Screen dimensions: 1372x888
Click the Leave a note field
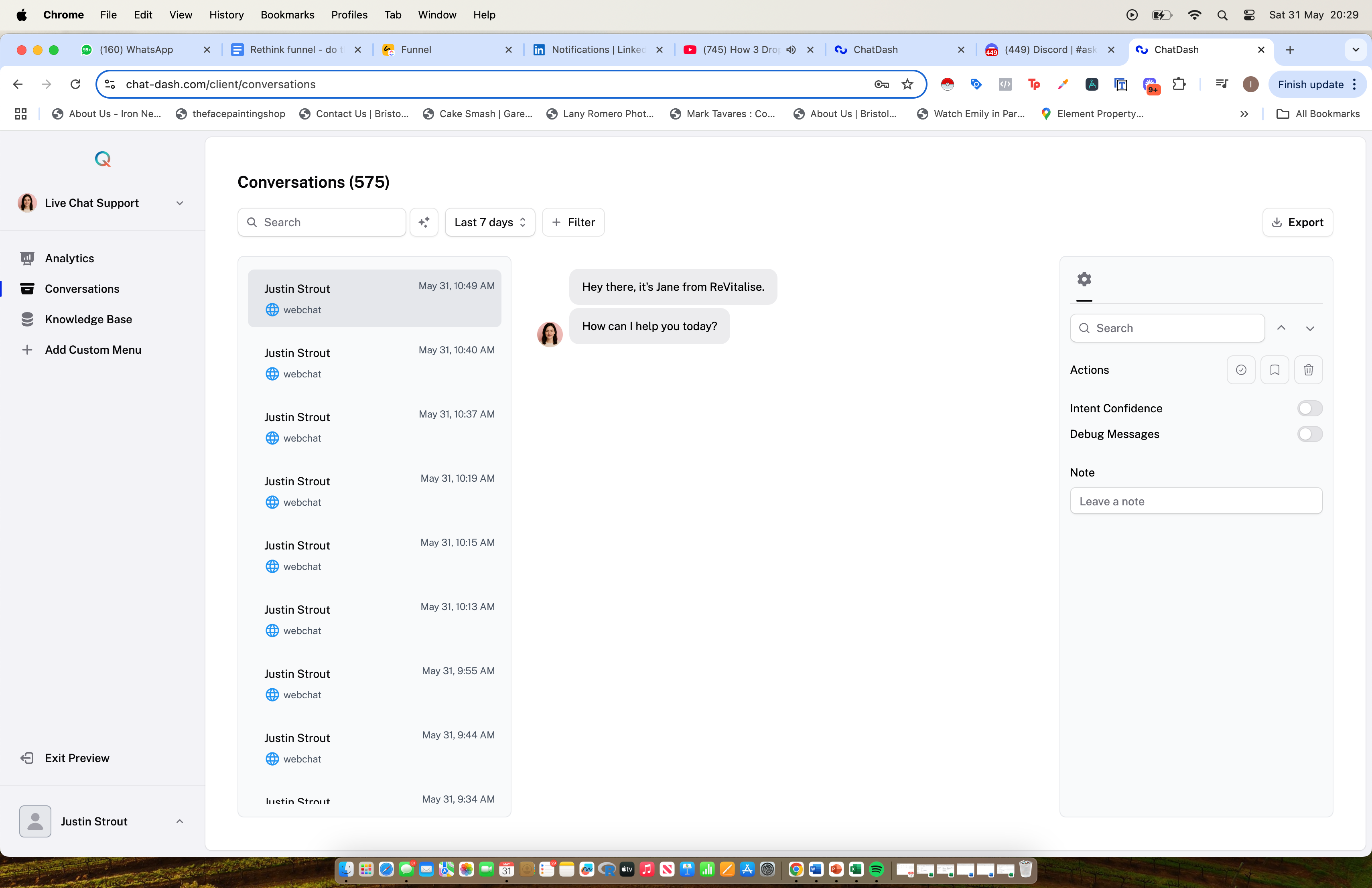(x=1195, y=501)
